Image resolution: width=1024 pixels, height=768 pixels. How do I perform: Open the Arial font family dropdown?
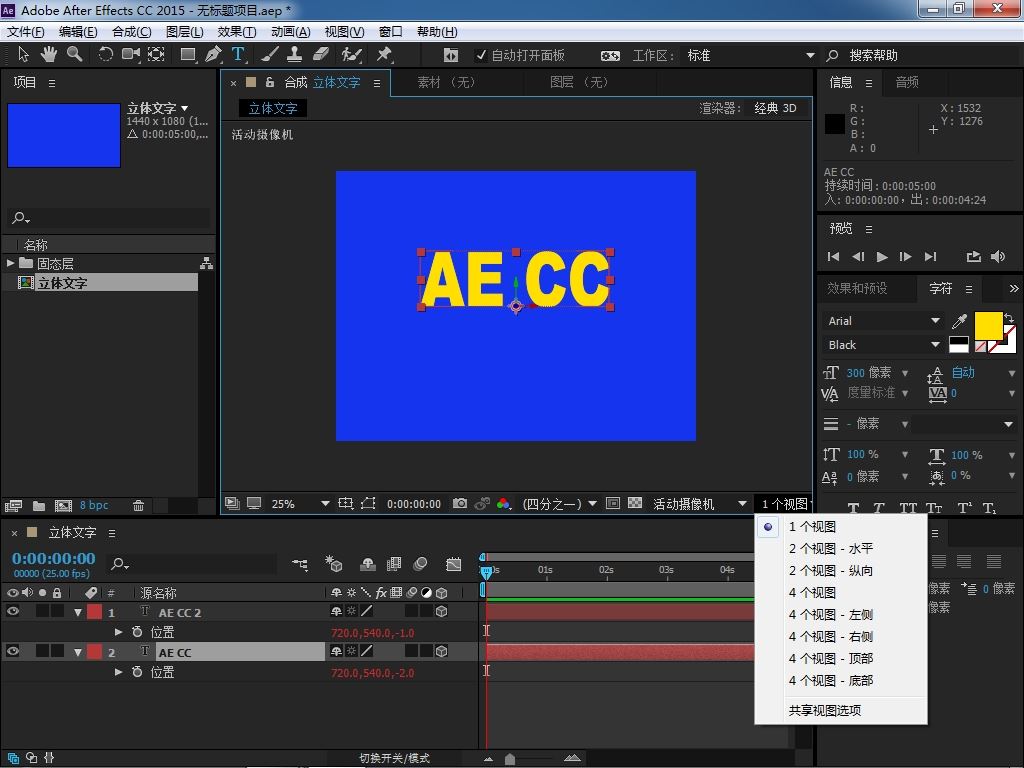click(x=883, y=321)
